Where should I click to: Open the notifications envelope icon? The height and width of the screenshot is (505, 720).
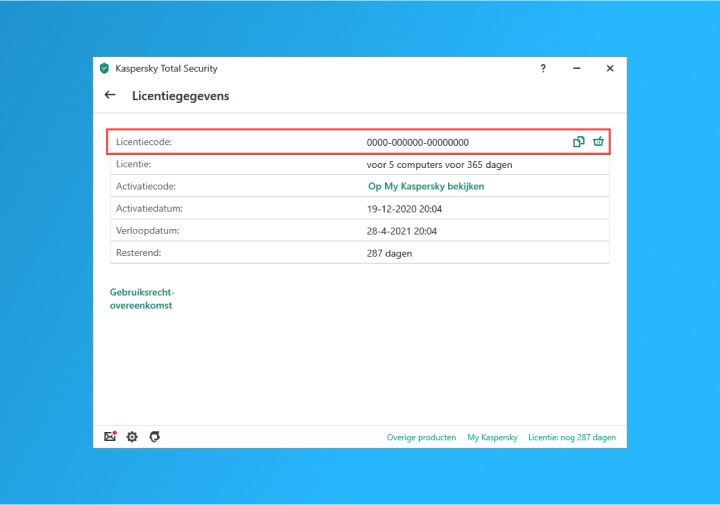click(x=111, y=437)
